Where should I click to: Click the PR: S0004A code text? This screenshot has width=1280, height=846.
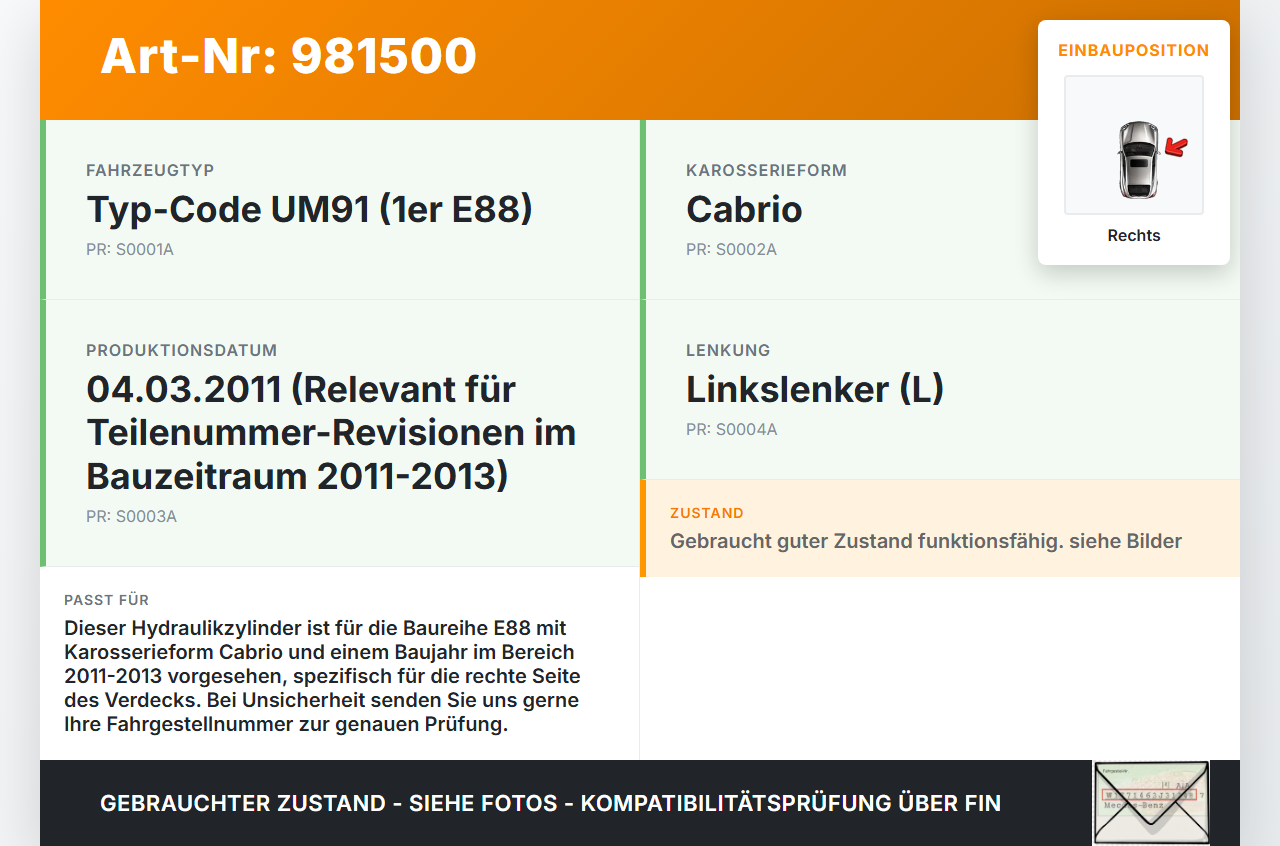pos(731,429)
